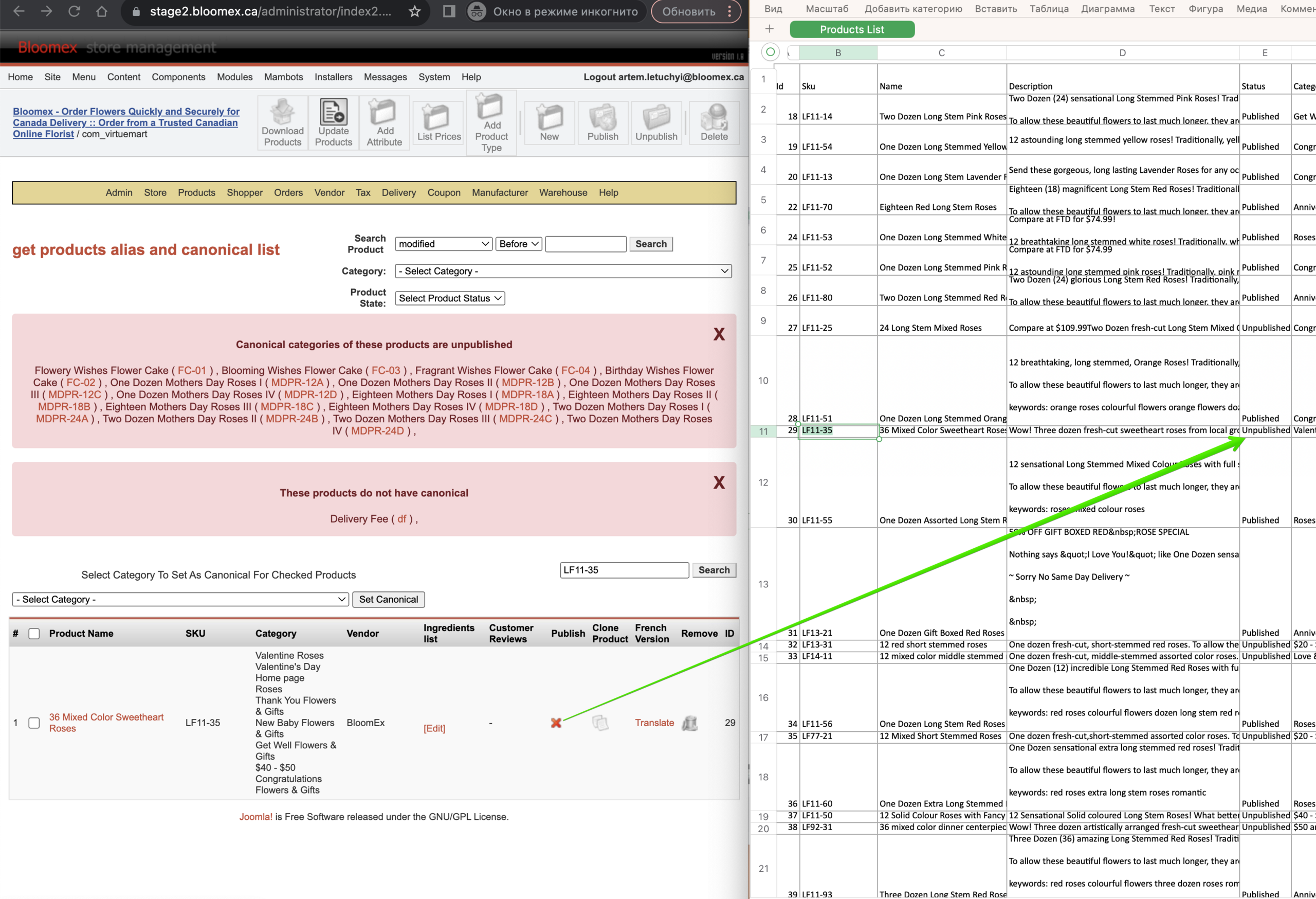Click the Bloomex Online Florist breadcrumb link

(x=126, y=122)
